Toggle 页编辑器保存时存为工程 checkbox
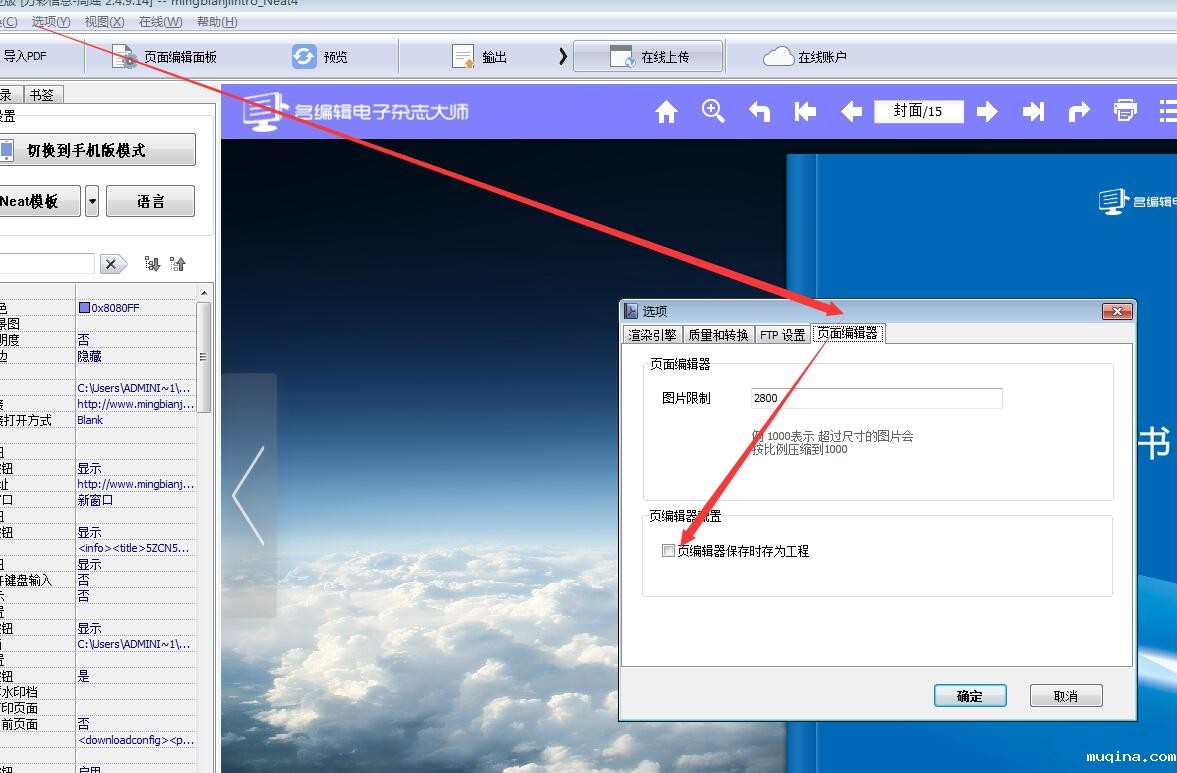This screenshot has width=1177, height=773. tap(668, 550)
